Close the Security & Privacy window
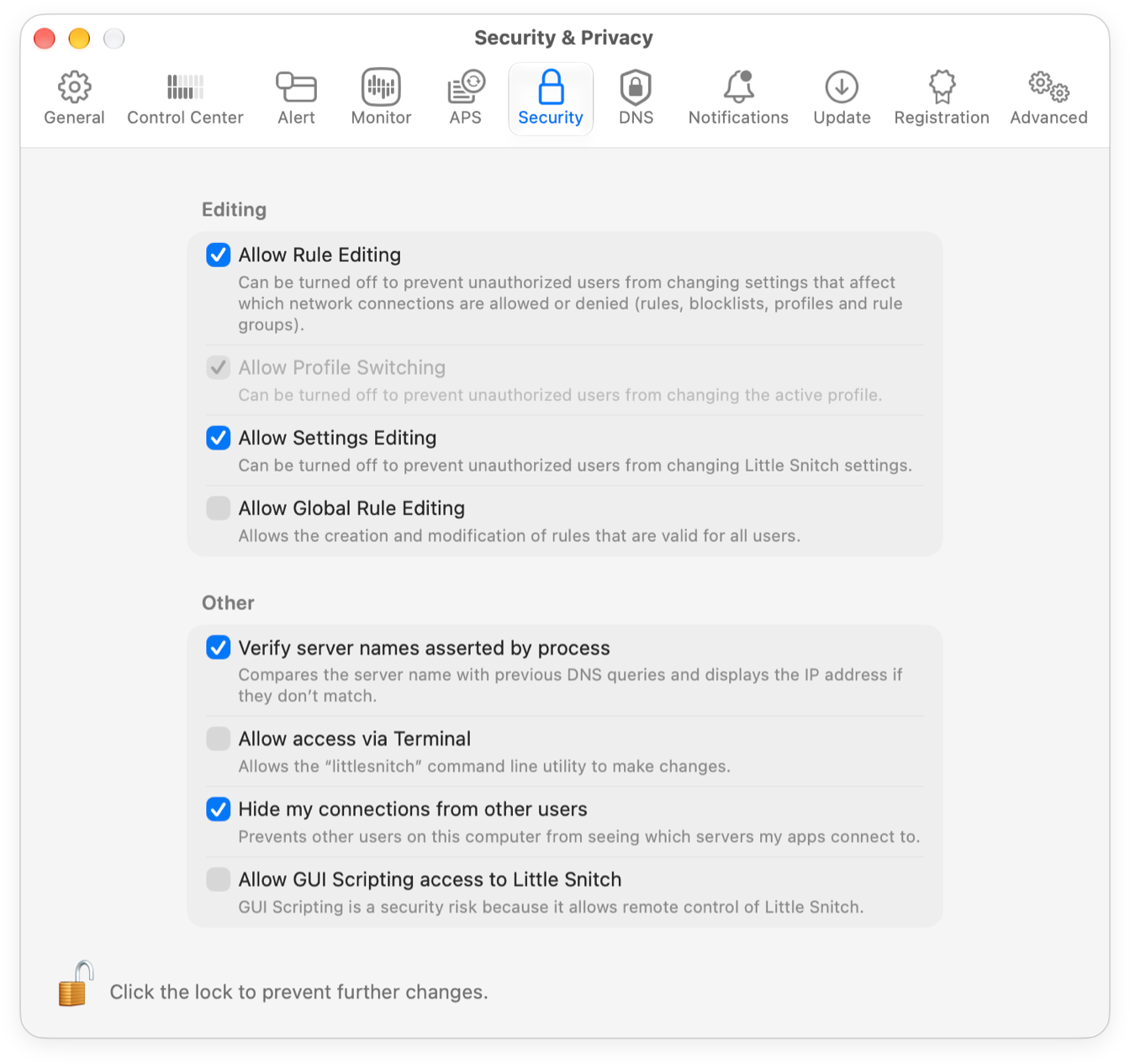The height and width of the screenshot is (1064, 1130). 45,39
